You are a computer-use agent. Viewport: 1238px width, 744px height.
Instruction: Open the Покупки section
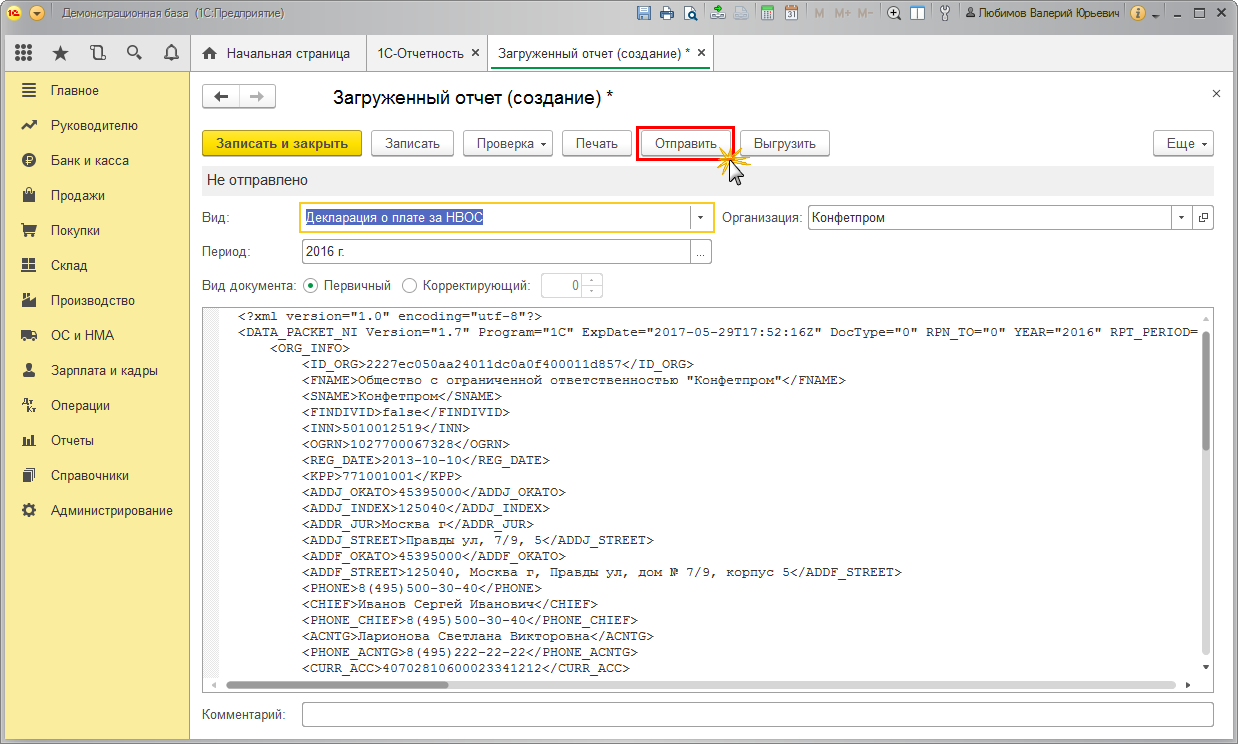(x=97, y=231)
